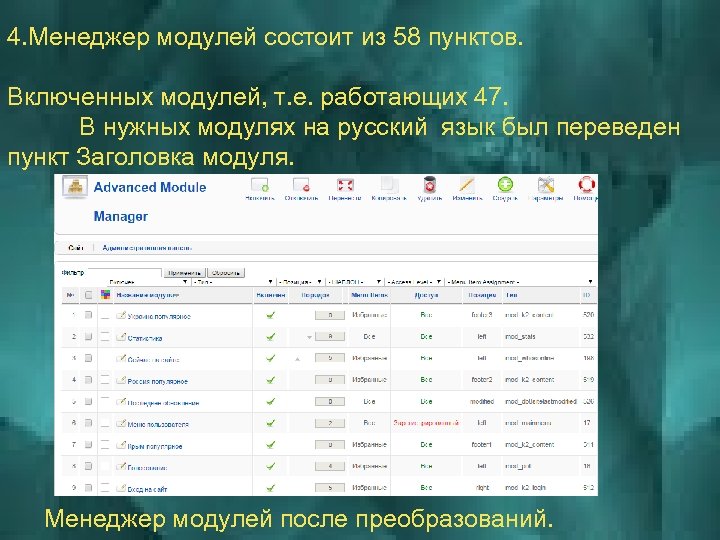Open the Администраторская панель menu item
The height and width of the screenshot is (540, 720).
[x=147, y=248]
